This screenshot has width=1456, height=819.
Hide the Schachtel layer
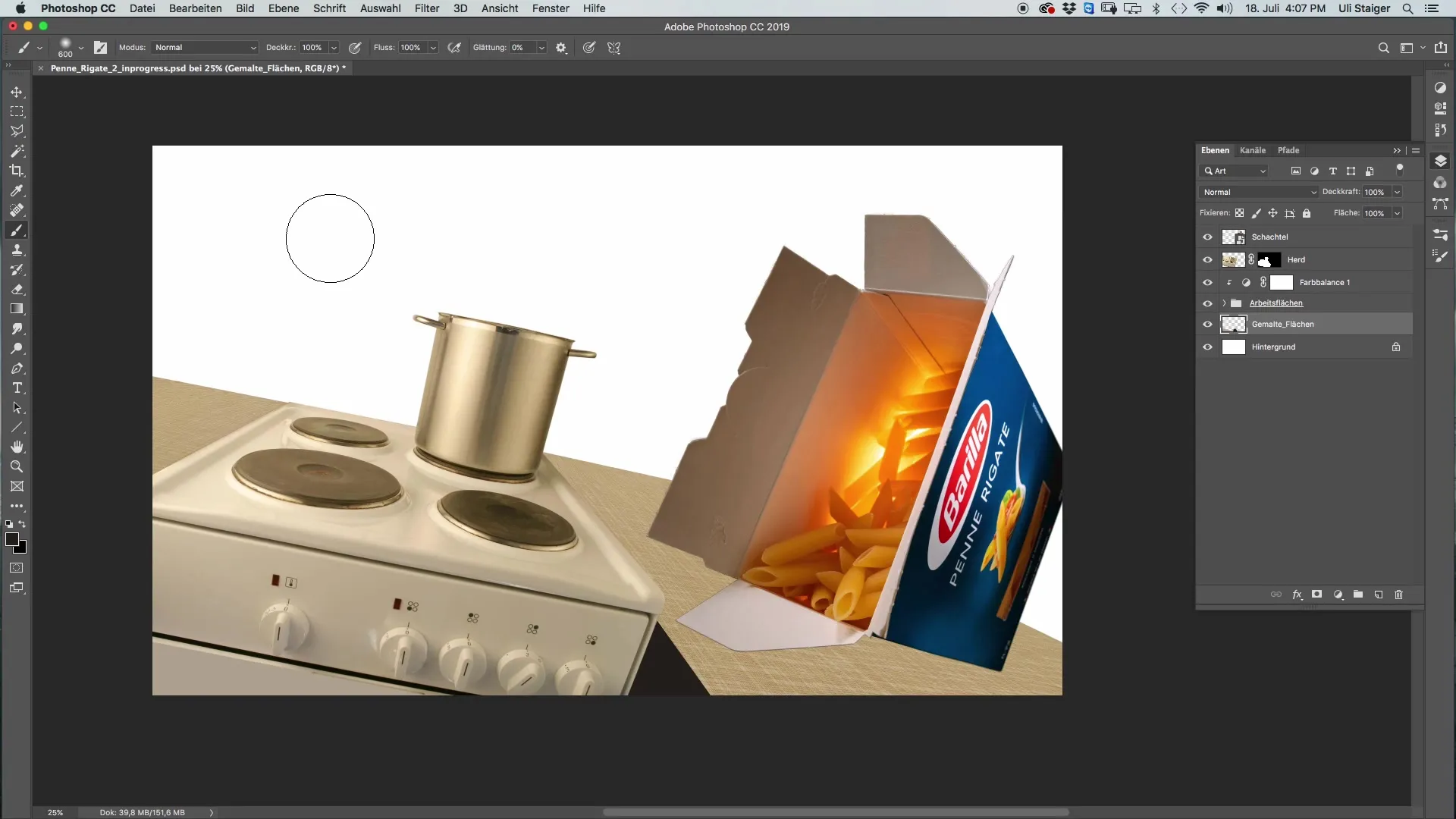pos(1207,237)
